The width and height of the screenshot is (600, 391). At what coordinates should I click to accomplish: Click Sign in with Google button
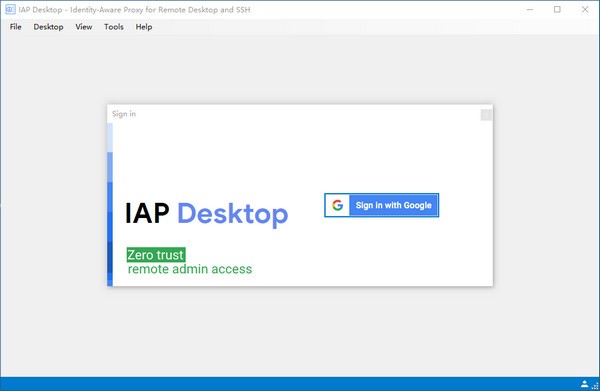pos(382,205)
